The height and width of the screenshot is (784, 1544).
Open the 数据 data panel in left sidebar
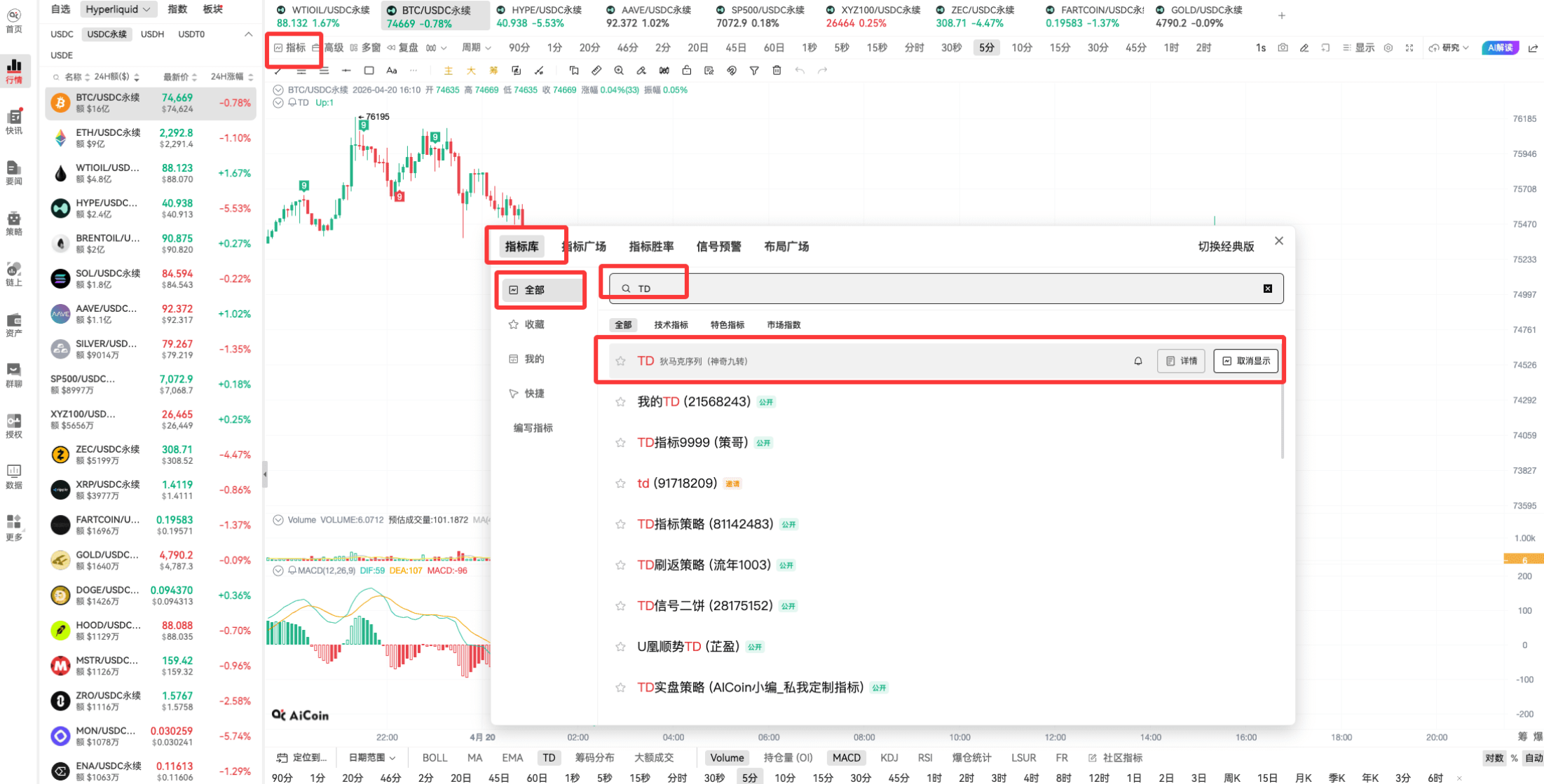(x=14, y=475)
